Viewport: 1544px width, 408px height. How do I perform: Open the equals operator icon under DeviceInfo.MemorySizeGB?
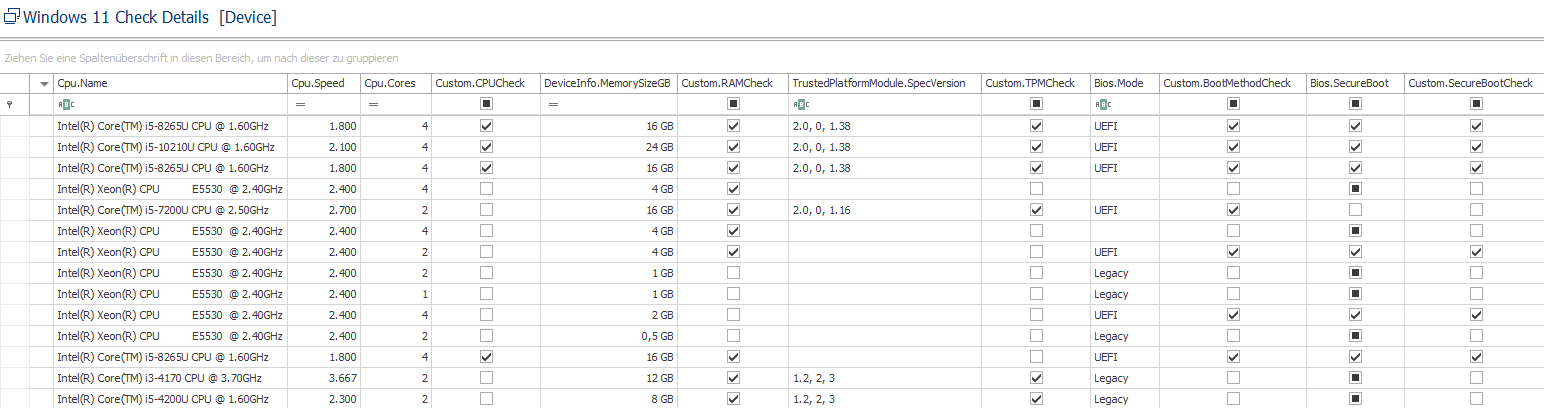pyautogui.click(x=552, y=103)
